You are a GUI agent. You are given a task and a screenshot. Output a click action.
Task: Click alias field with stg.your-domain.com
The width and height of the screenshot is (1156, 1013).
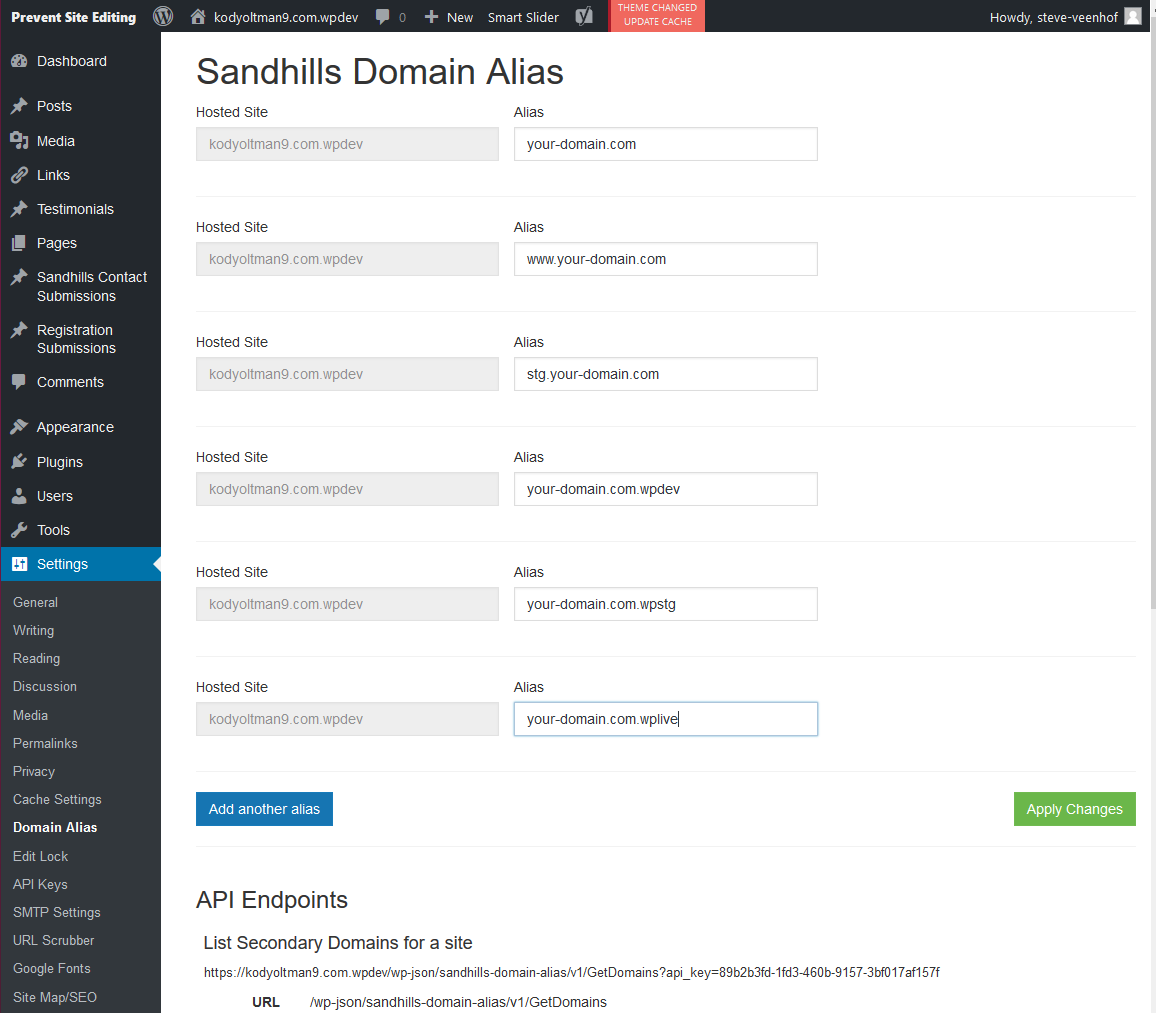[665, 374]
